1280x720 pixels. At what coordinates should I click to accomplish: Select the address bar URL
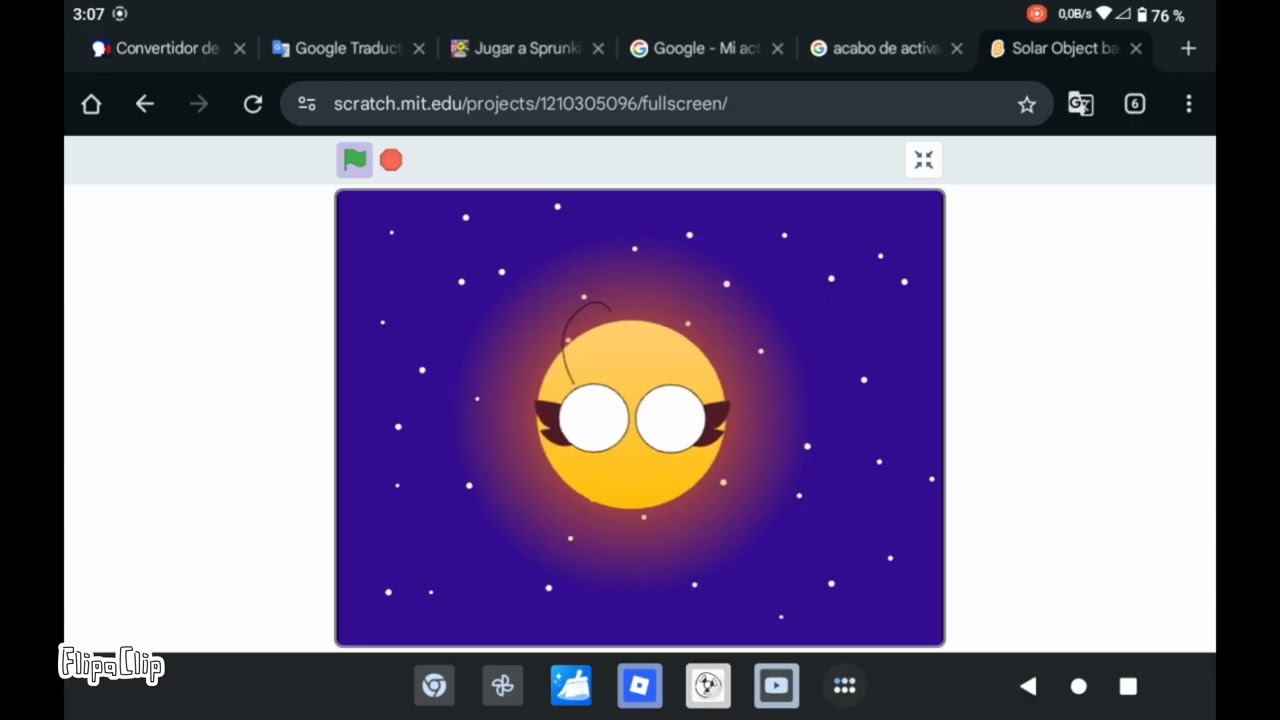[x=530, y=104]
